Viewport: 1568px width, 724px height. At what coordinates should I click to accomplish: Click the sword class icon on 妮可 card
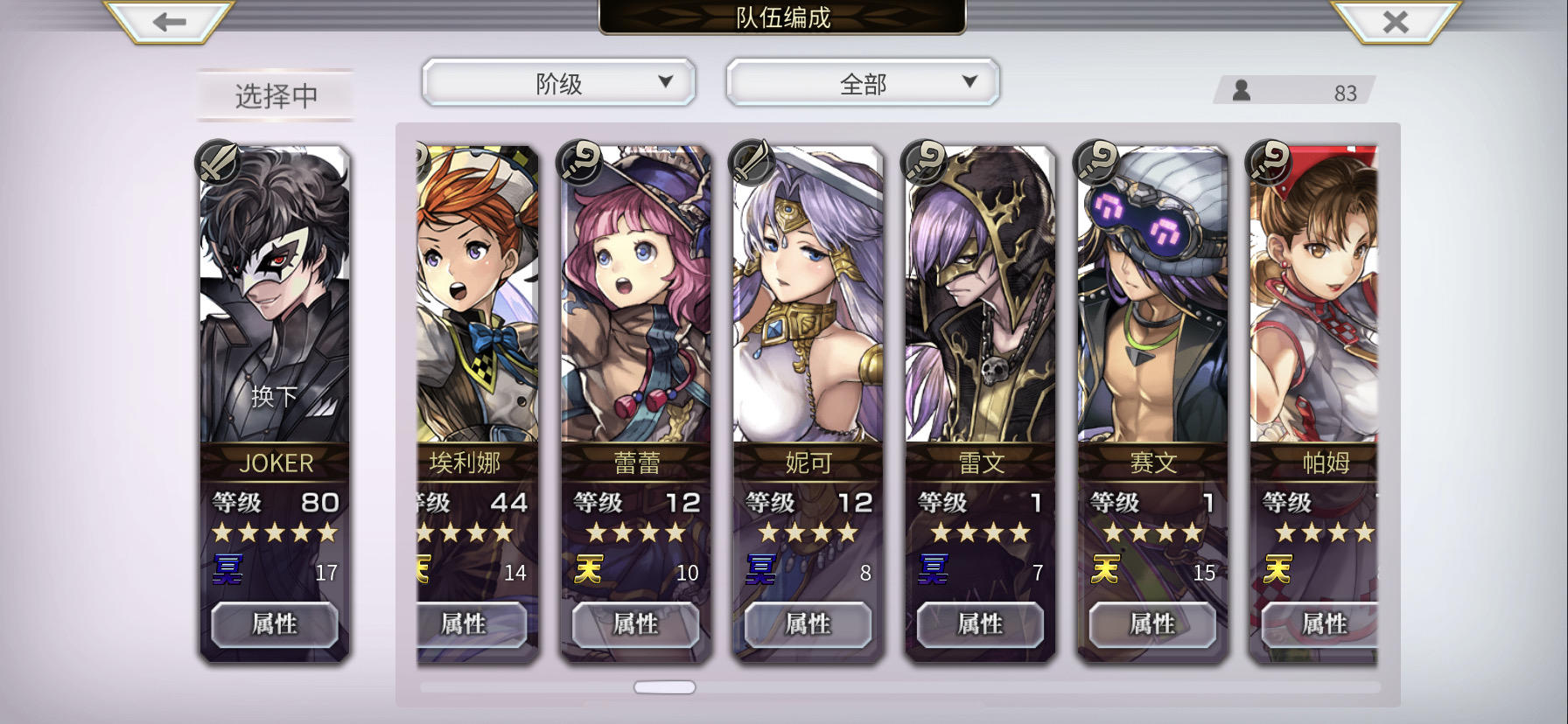[x=752, y=161]
